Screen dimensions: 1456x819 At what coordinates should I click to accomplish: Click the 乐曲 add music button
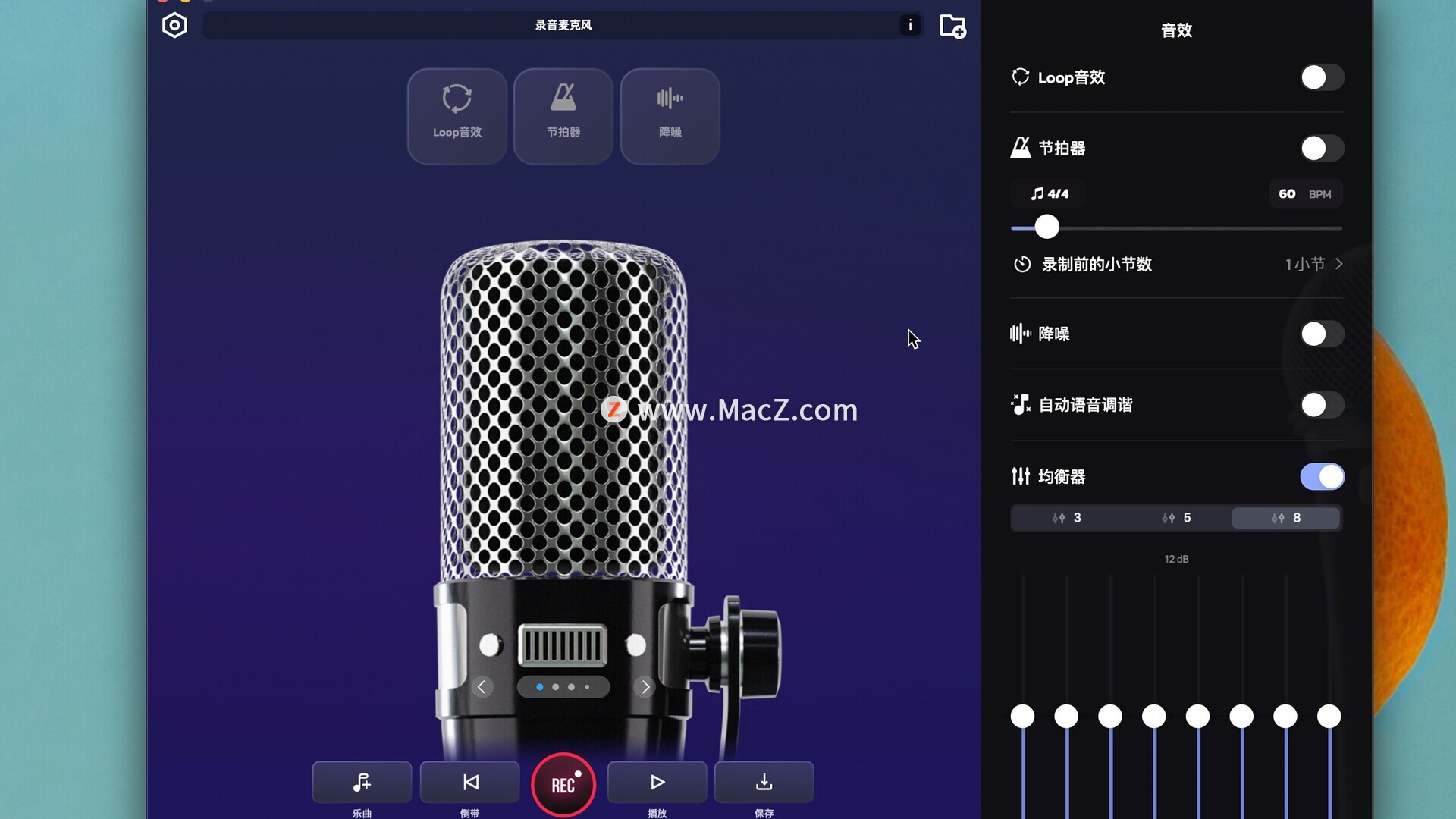(362, 782)
